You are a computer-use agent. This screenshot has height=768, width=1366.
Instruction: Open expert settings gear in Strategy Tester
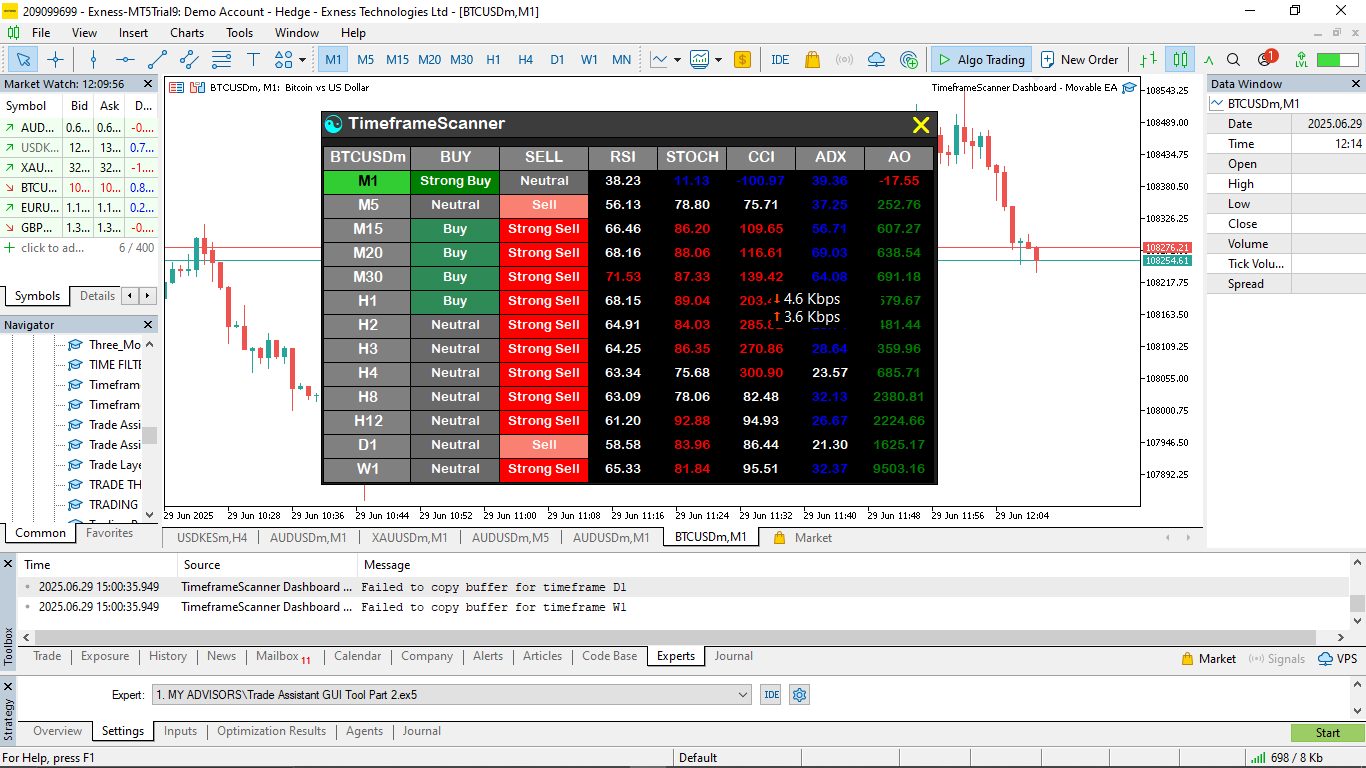coord(799,695)
